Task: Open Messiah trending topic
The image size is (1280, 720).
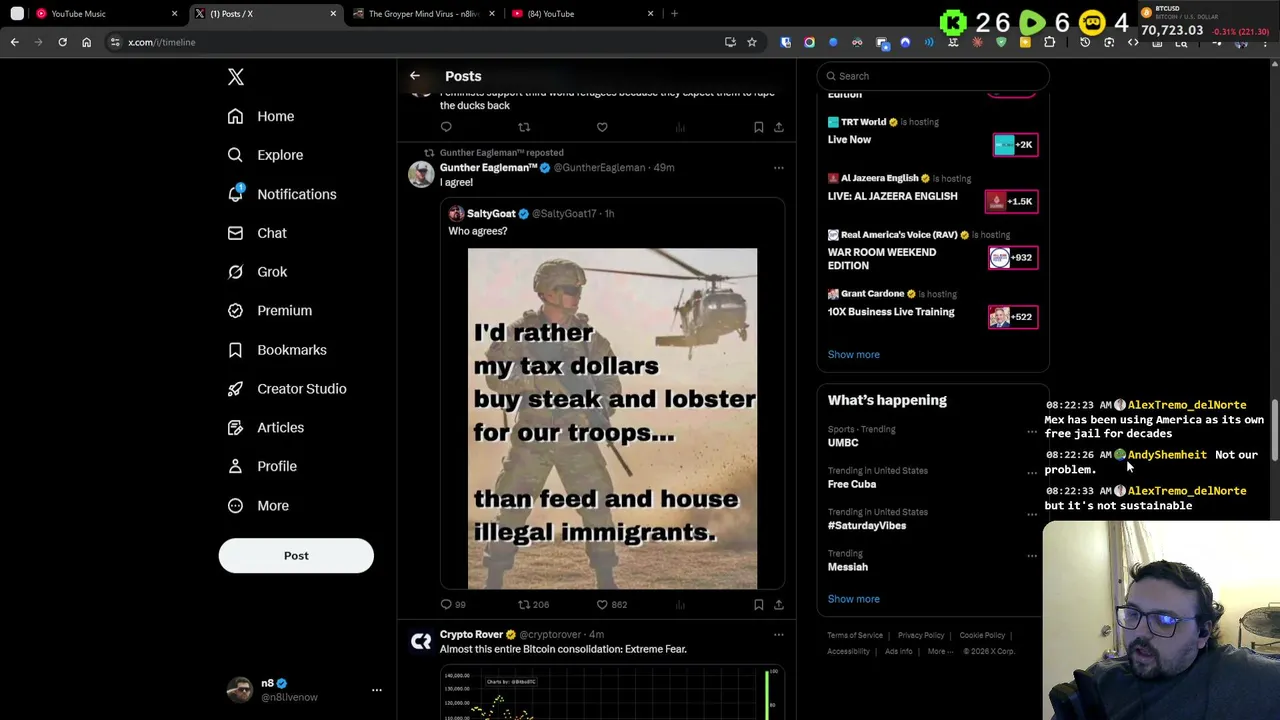Action: point(848,567)
